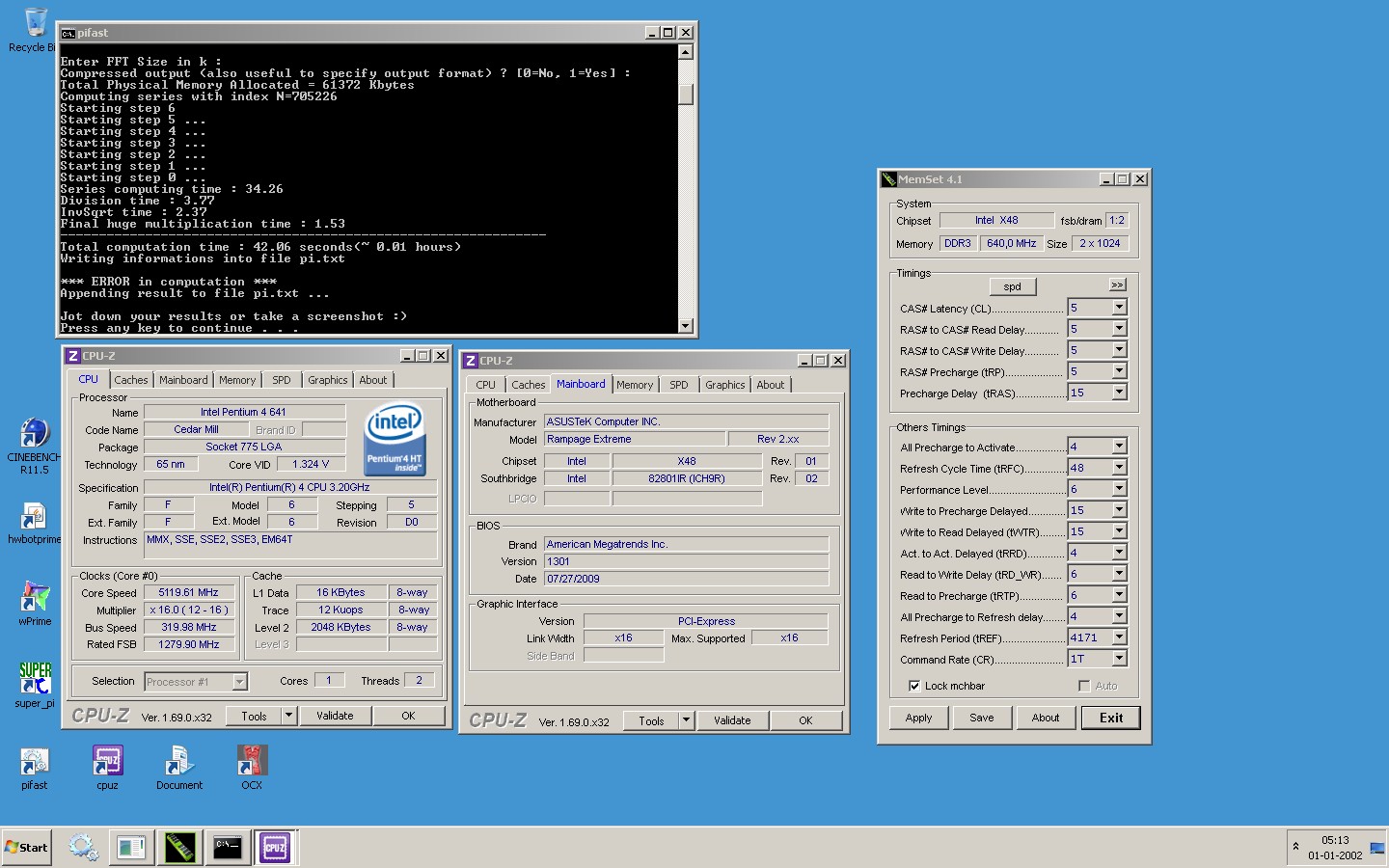
Task: Launch super_pi desktop shortcut
Action: tap(35, 685)
